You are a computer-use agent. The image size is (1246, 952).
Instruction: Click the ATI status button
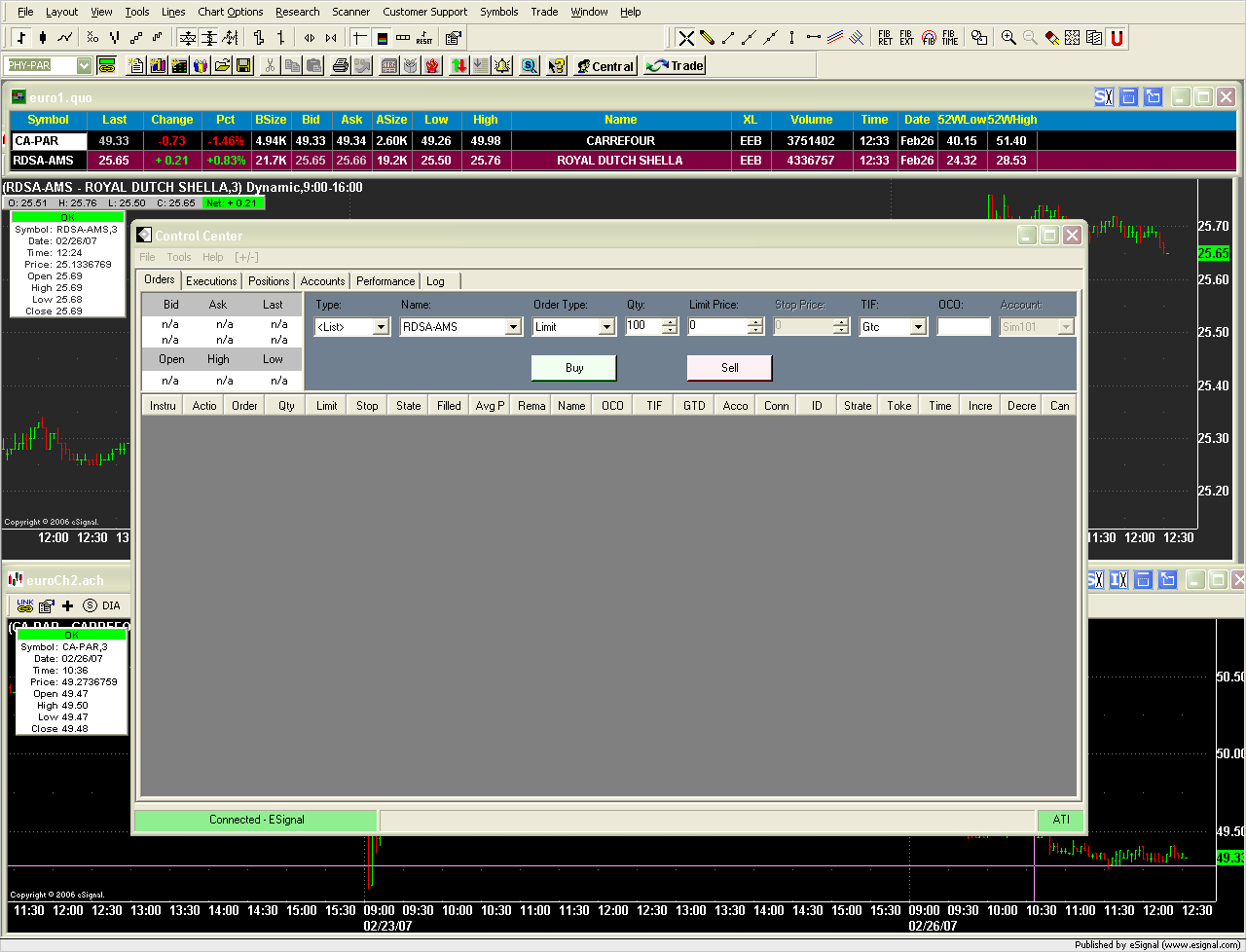pyautogui.click(x=1061, y=820)
